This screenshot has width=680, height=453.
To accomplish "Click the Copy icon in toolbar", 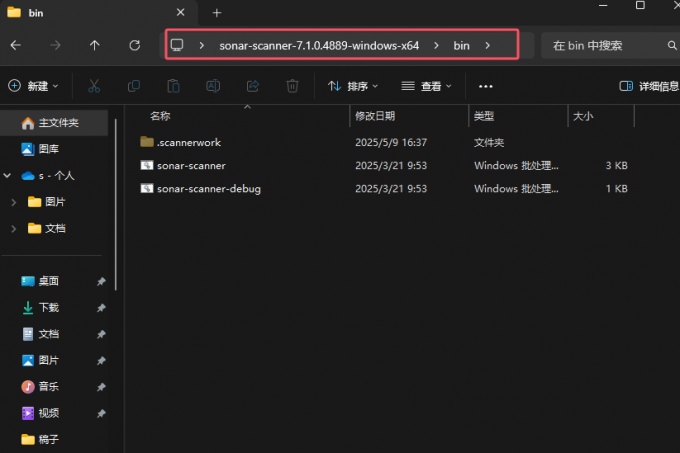I will pyautogui.click(x=134, y=86).
